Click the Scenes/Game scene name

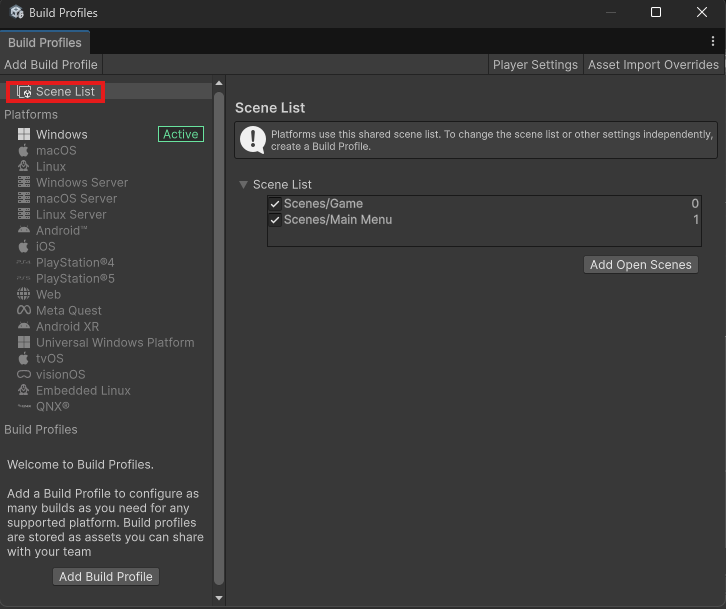323,204
